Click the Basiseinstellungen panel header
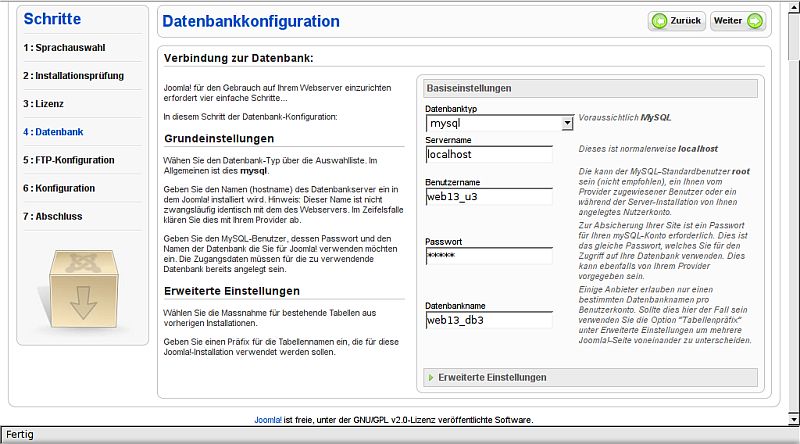The image size is (800, 444). pyautogui.click(x=590, y=88)
